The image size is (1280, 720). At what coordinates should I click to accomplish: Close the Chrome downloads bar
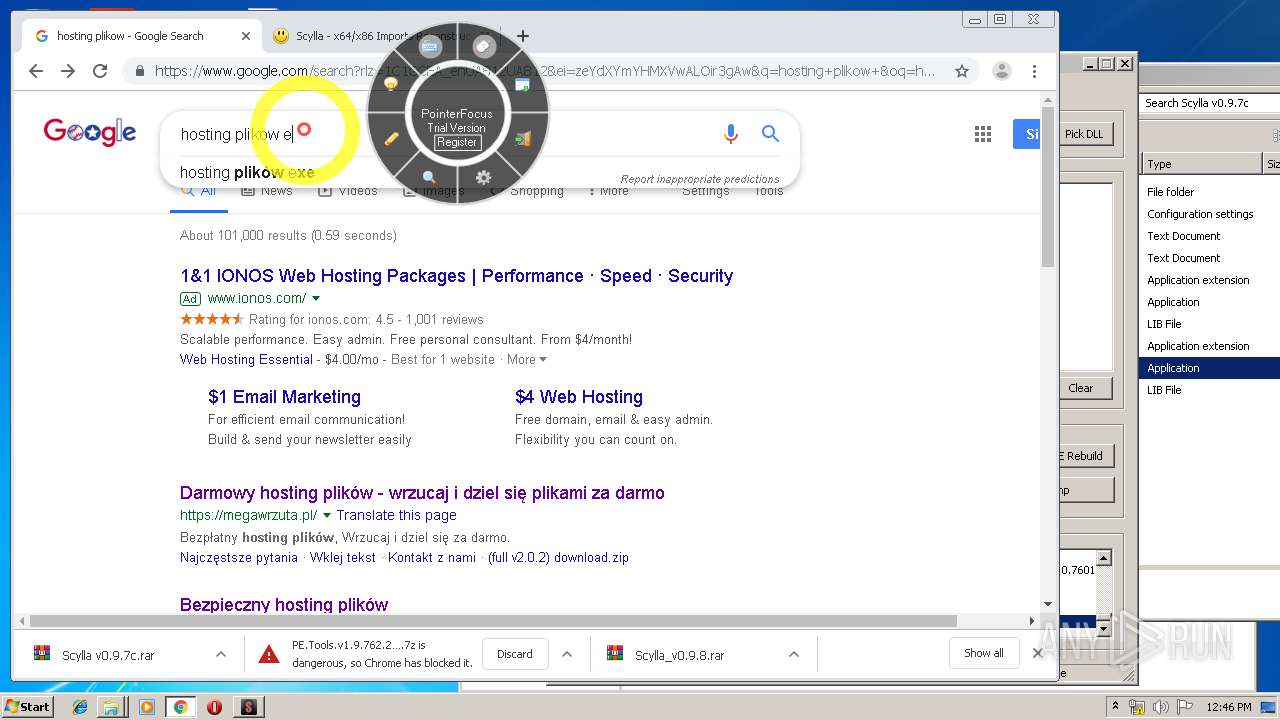1037,653
